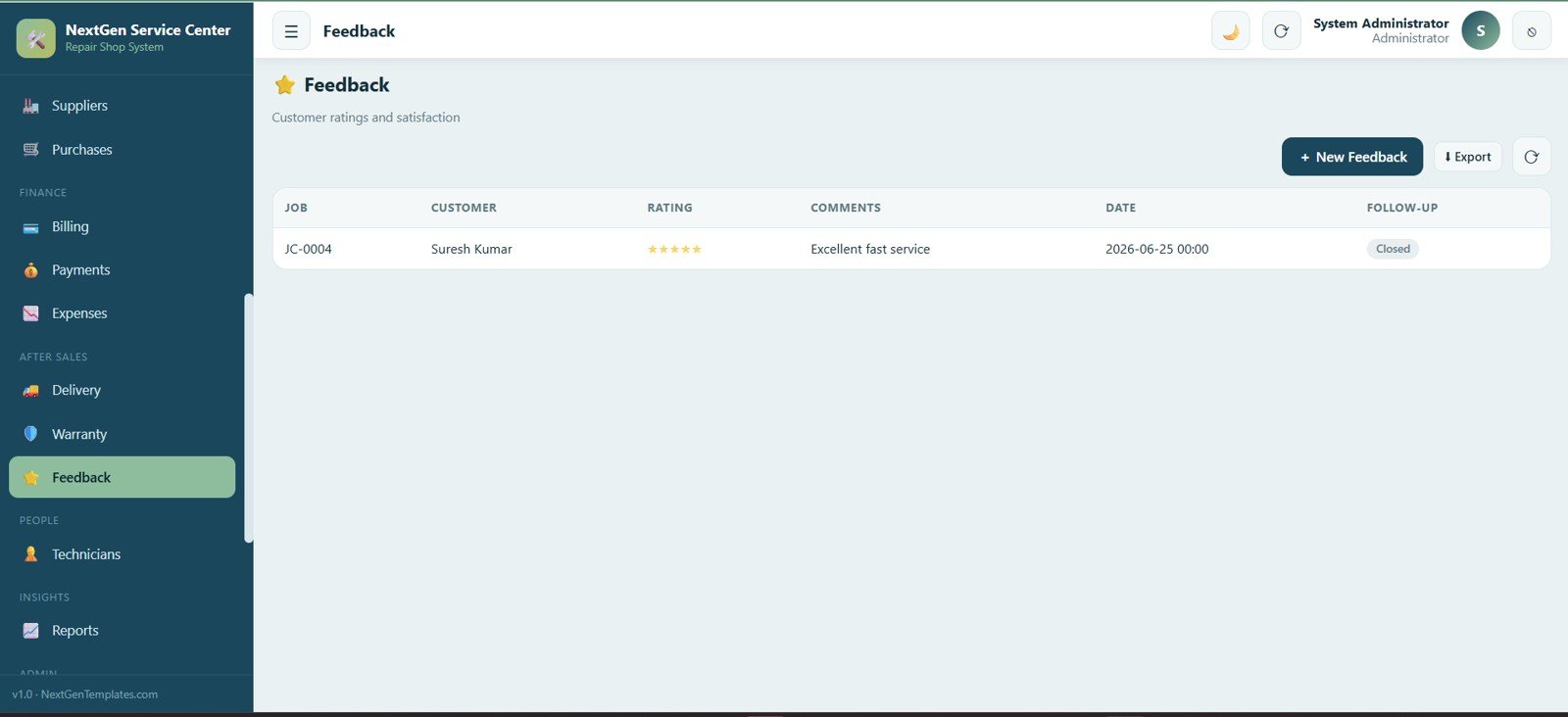Viewport: 1568px width, 717px height.
Task: Click the Reports graph icon
Action: tap(31, 631)
